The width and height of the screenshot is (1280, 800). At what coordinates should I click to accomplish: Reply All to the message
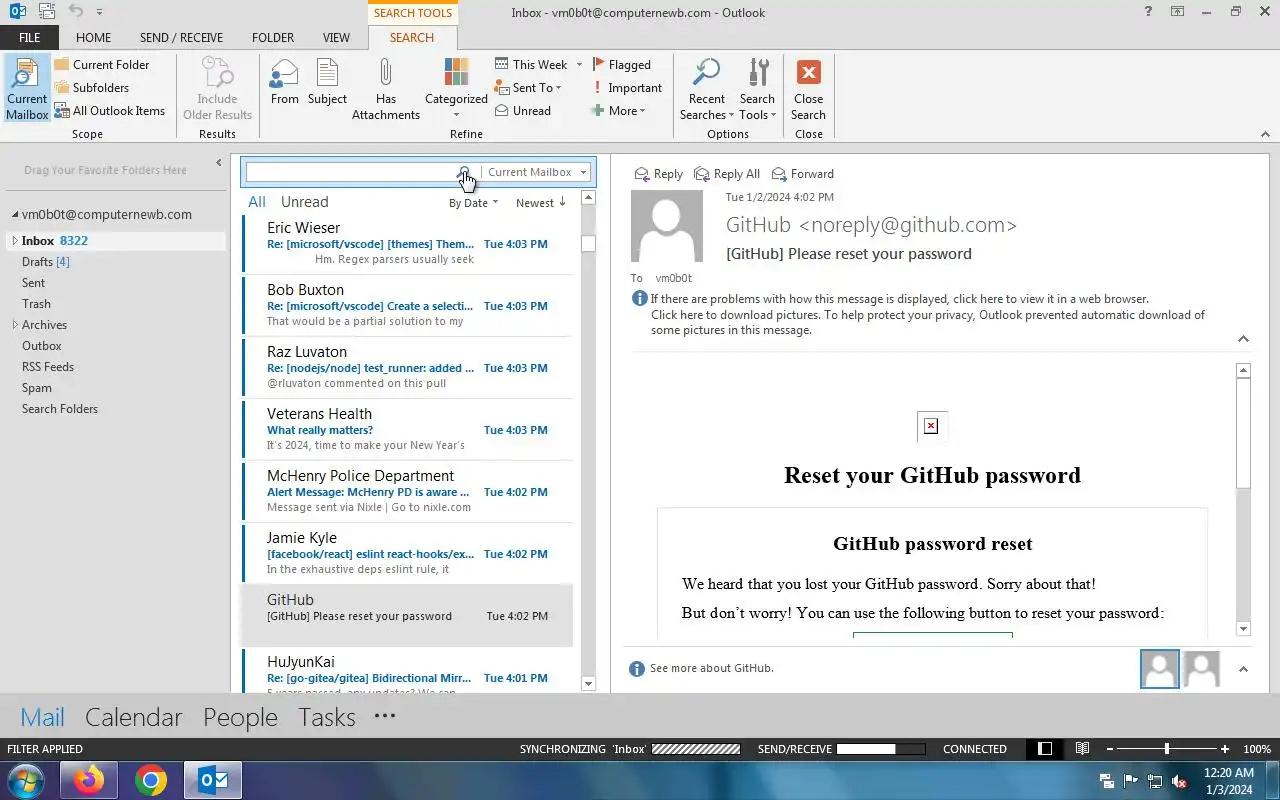click(x=727, y=173)
